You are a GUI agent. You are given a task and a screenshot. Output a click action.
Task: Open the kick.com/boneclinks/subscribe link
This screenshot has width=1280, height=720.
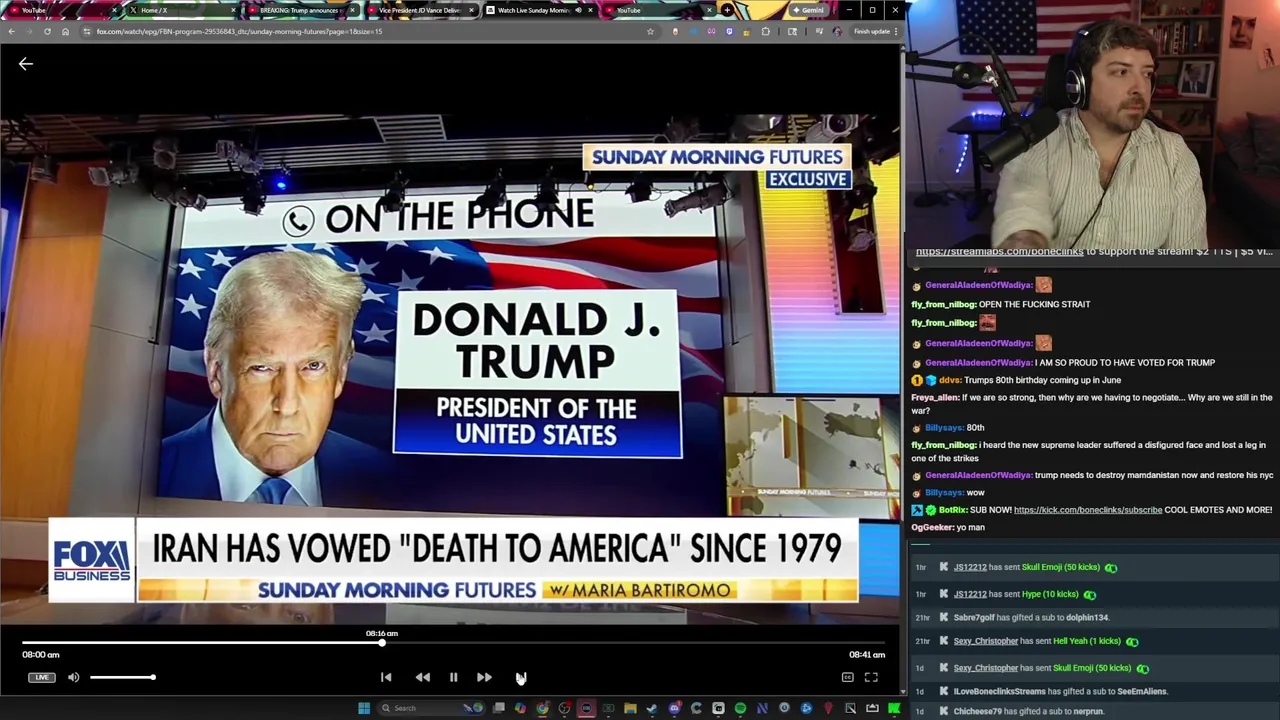click(x=1088, y=510)
